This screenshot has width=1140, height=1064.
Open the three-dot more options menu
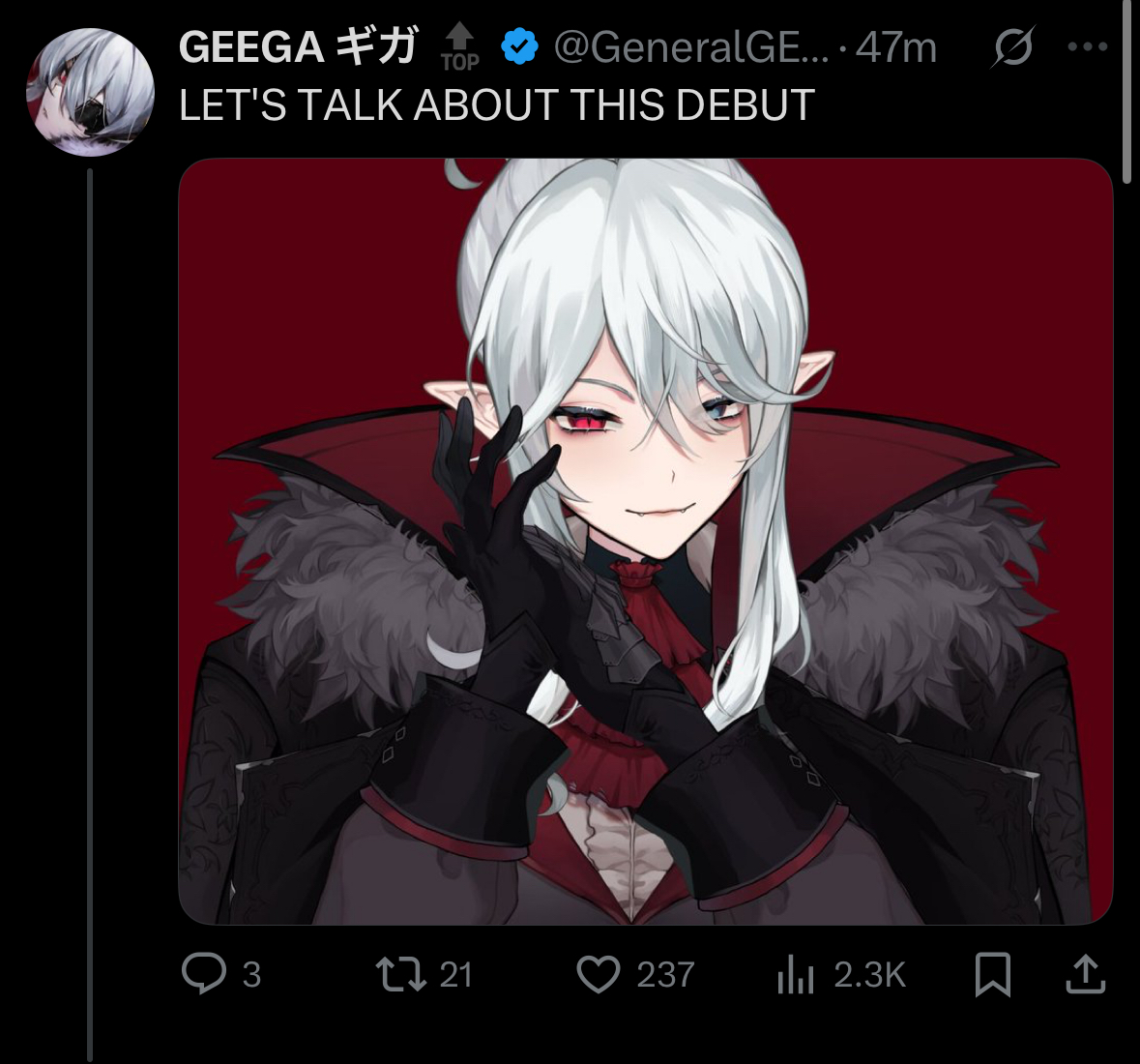(1088, 47)
